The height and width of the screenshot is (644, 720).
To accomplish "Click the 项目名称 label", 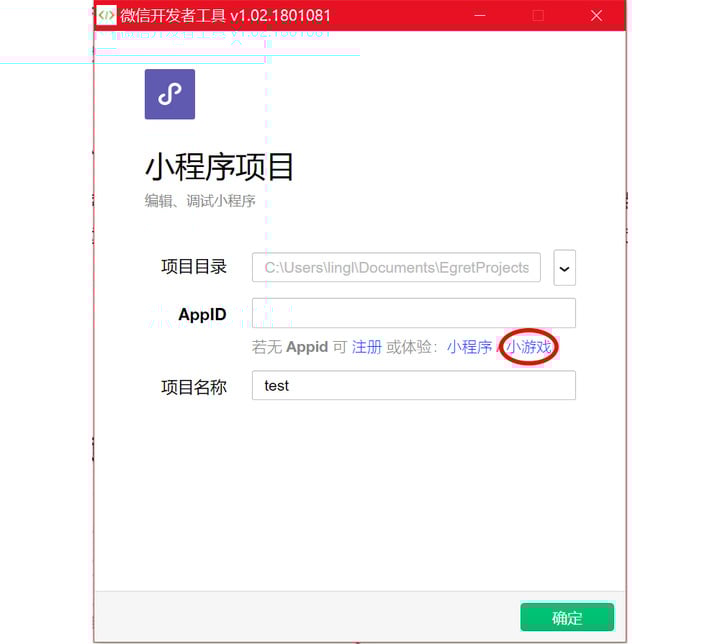I will [x=194, y=387].
